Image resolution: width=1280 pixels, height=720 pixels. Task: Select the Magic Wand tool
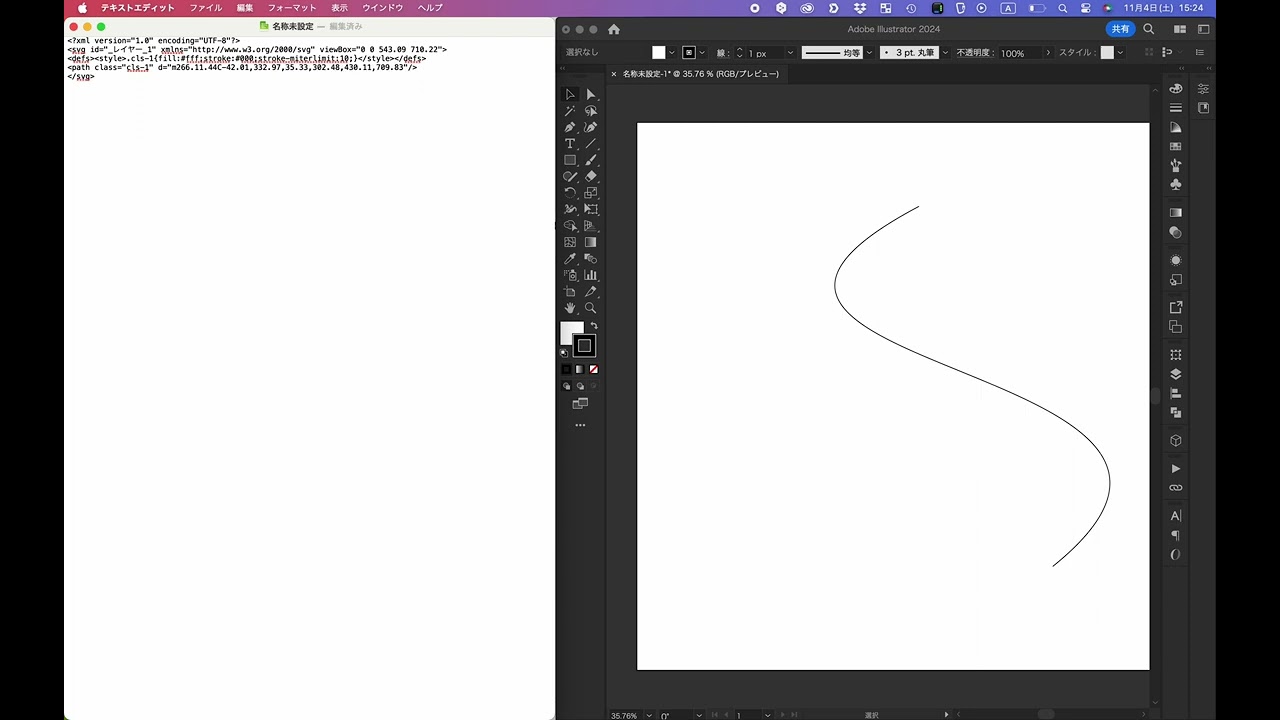coord(570,111)
